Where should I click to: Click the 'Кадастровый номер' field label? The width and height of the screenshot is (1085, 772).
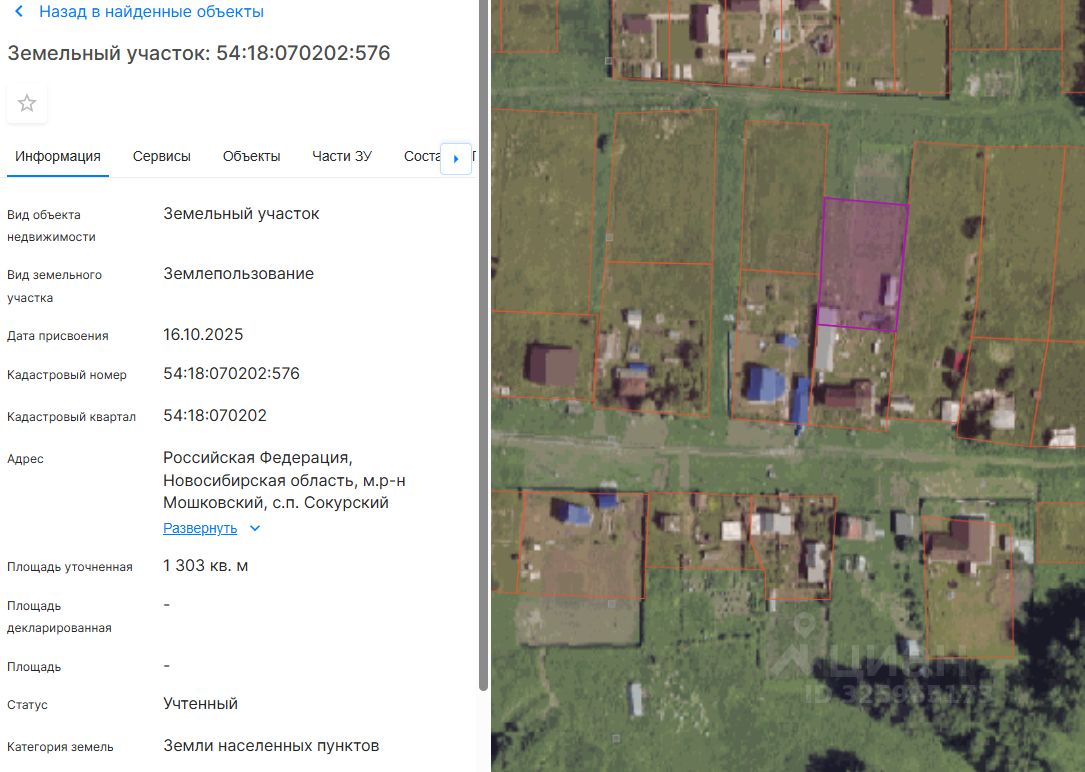[67, 375]
